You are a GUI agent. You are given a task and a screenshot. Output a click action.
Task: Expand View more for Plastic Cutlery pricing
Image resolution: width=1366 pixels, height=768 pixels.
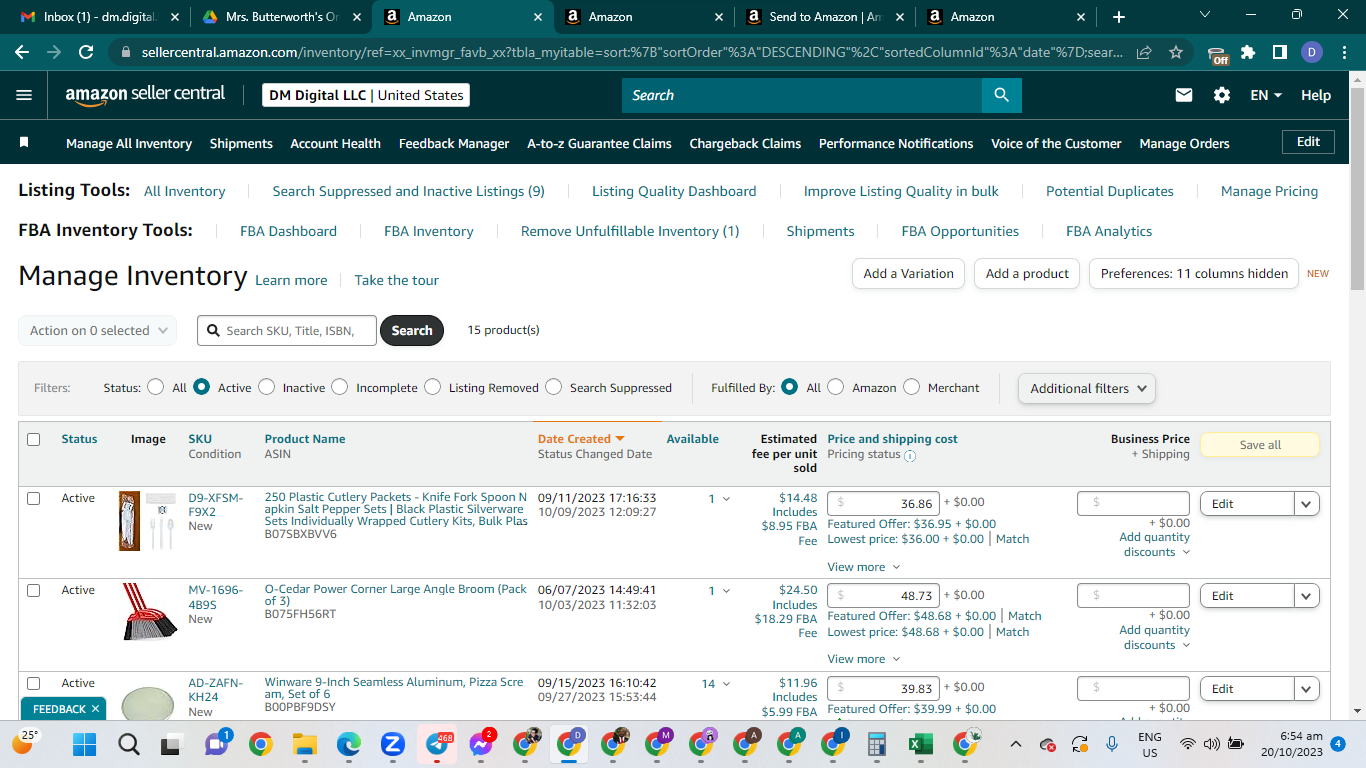[864, 567]
